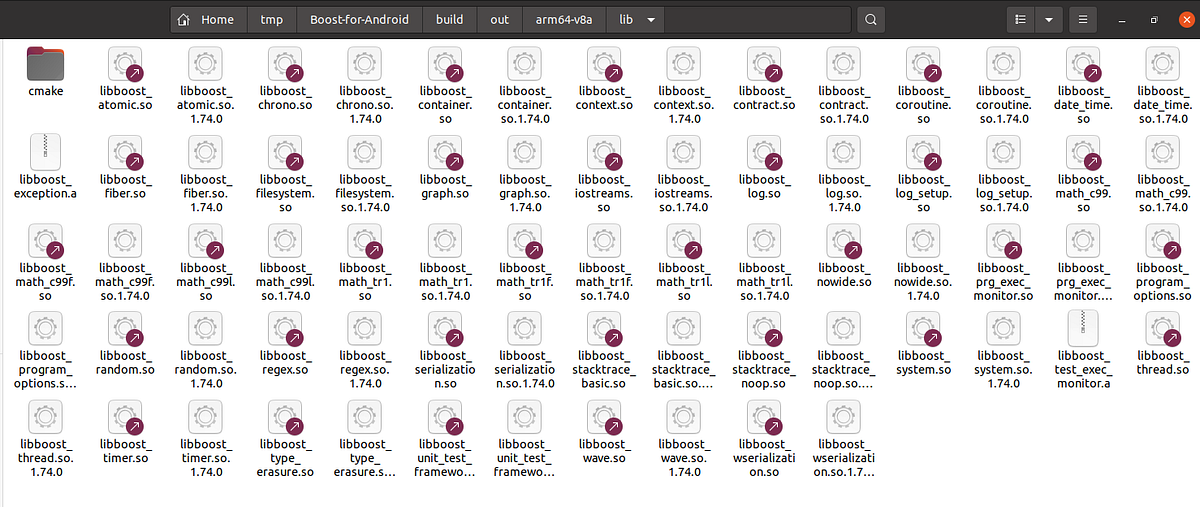Select libboost_nowide.so symlink icon
The width and height of the screenshot is (1200, 507).
(846, 239)
